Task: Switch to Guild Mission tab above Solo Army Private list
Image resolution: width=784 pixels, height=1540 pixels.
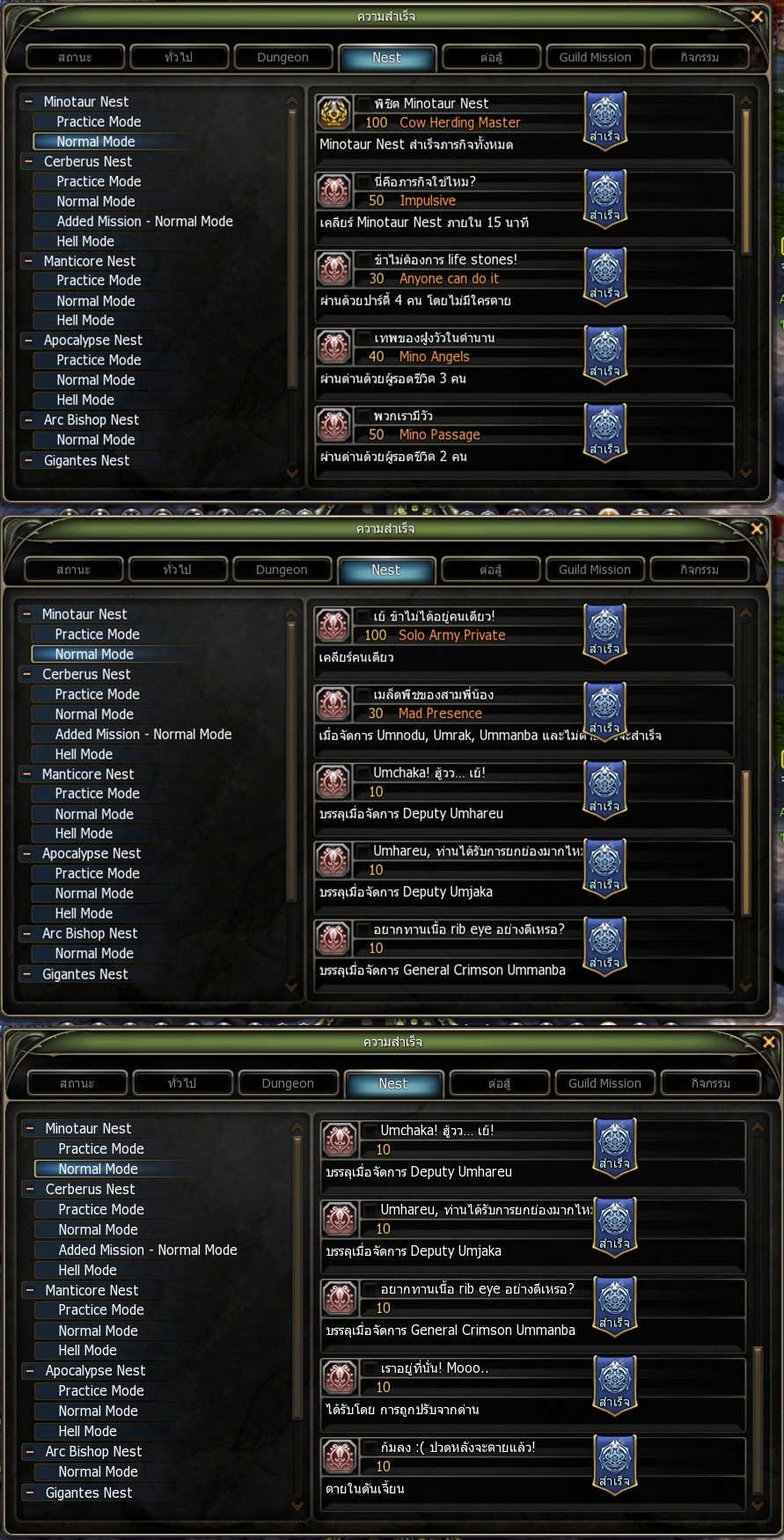Action: 595,569
